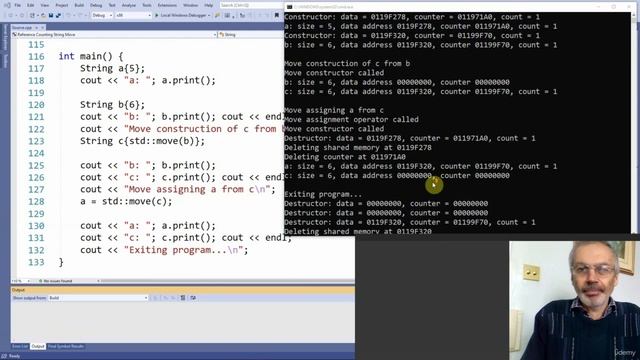Click the No issues found indicator

click(x=56, y=281)
